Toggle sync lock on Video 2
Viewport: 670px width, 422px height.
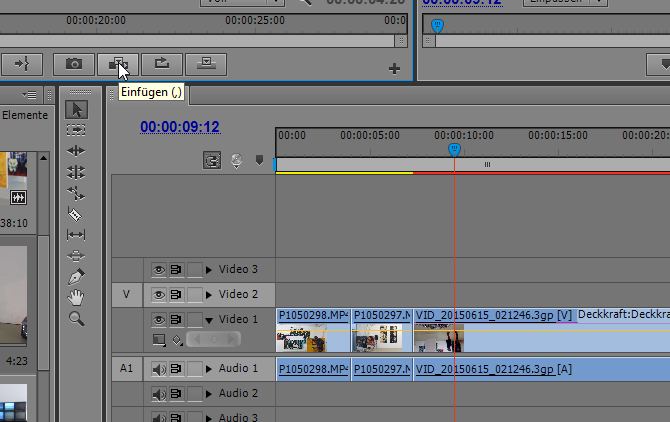pos(176,294)
